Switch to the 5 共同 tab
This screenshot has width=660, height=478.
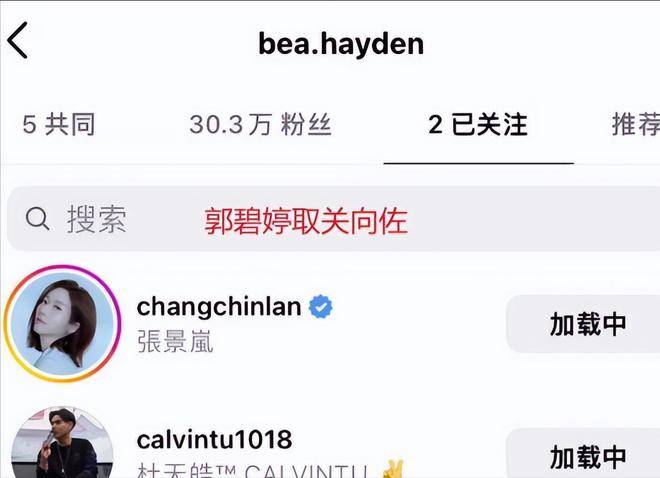click(x=59, y=125)
